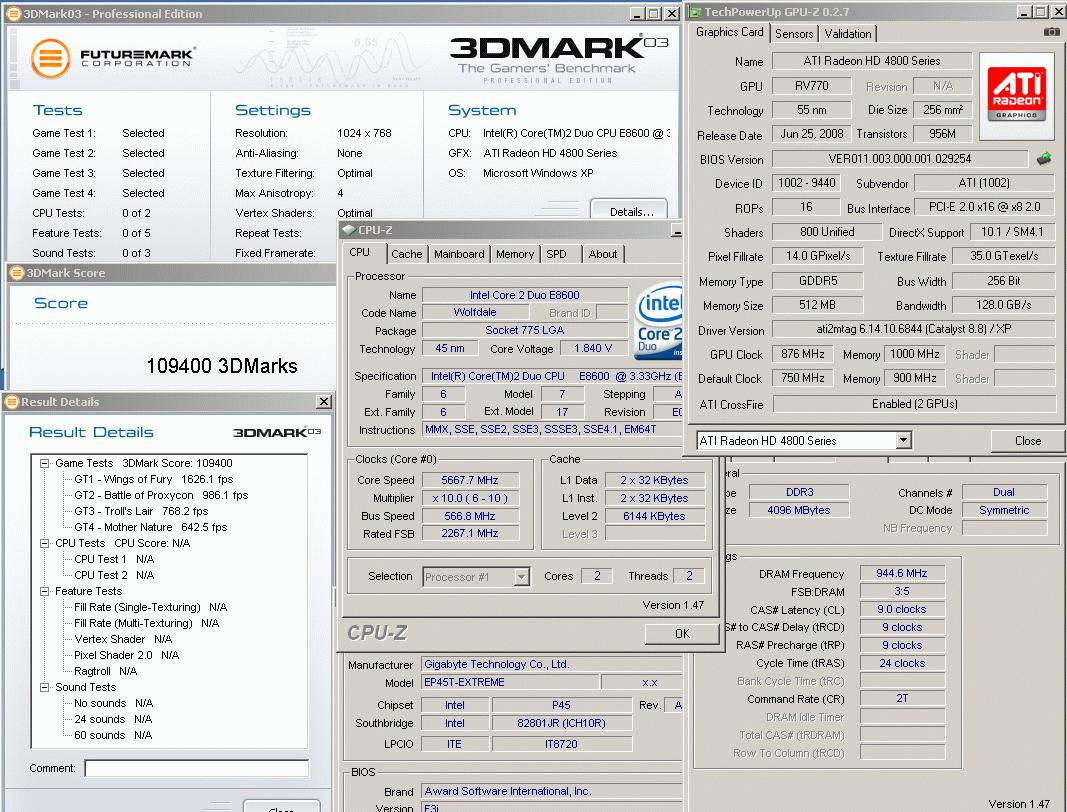Image resolution: width=1067 pixels, height=812 pixels.
Task: Collapse the Game Tests tree node
Action: click(x=45, y=463)
